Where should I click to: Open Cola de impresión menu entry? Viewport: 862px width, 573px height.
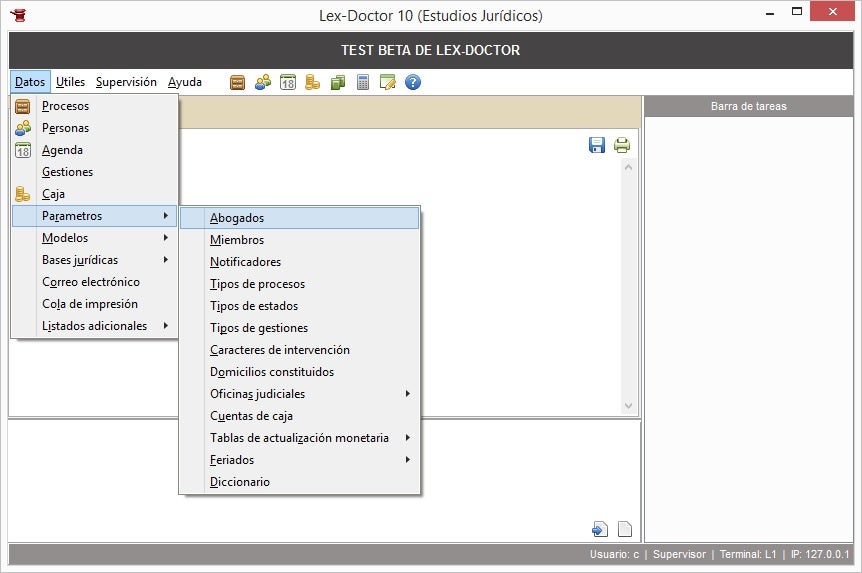point(95,304)
